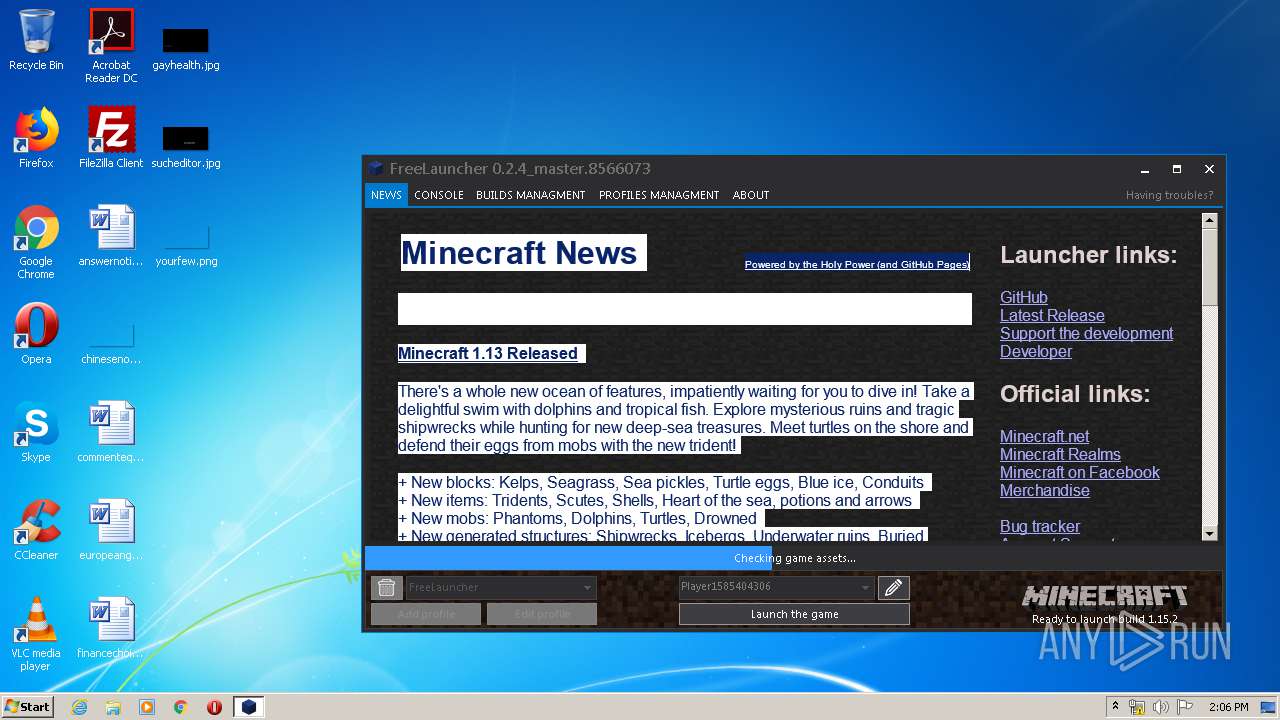This screenshot has height=720, width=1280.
Task: Open the Player1585404306 account dropdown
Action: 777,587
